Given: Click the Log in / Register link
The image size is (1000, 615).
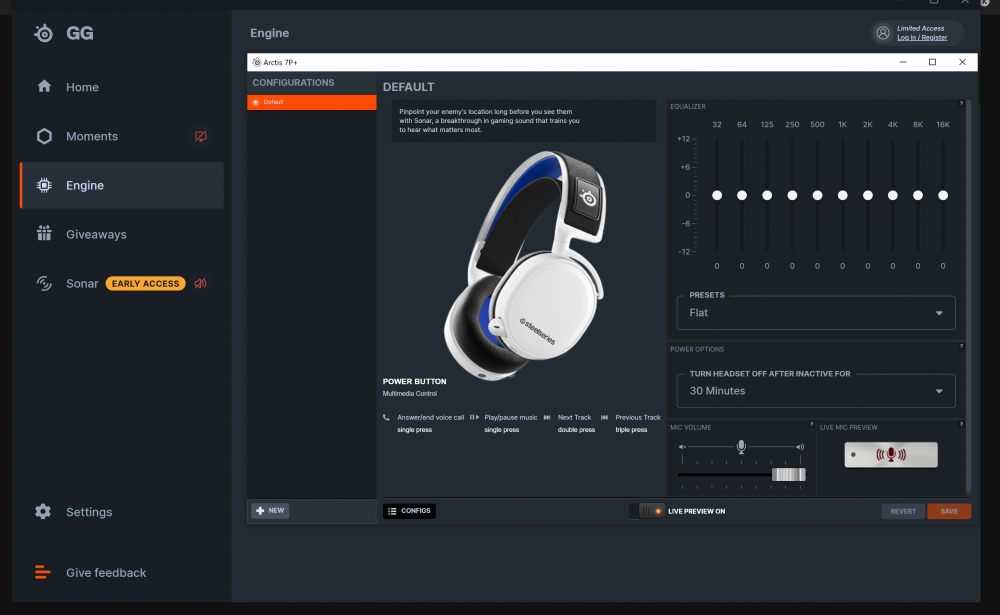Looking at the screenshot, I should point(922,38).
